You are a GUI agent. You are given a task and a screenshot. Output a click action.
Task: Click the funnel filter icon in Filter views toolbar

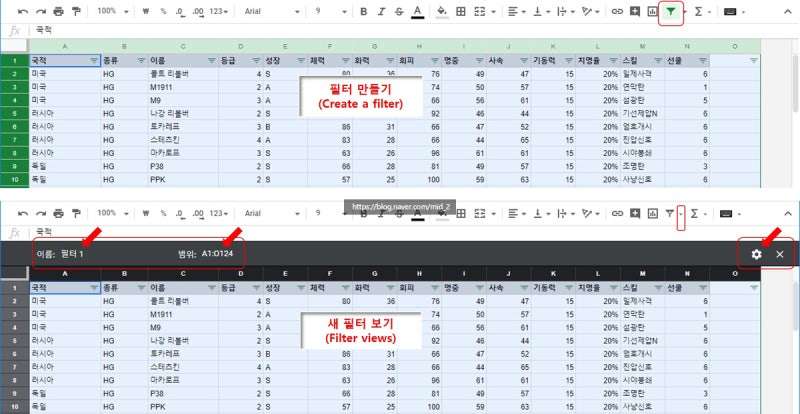pyautogui.click(x=670, y=213)
